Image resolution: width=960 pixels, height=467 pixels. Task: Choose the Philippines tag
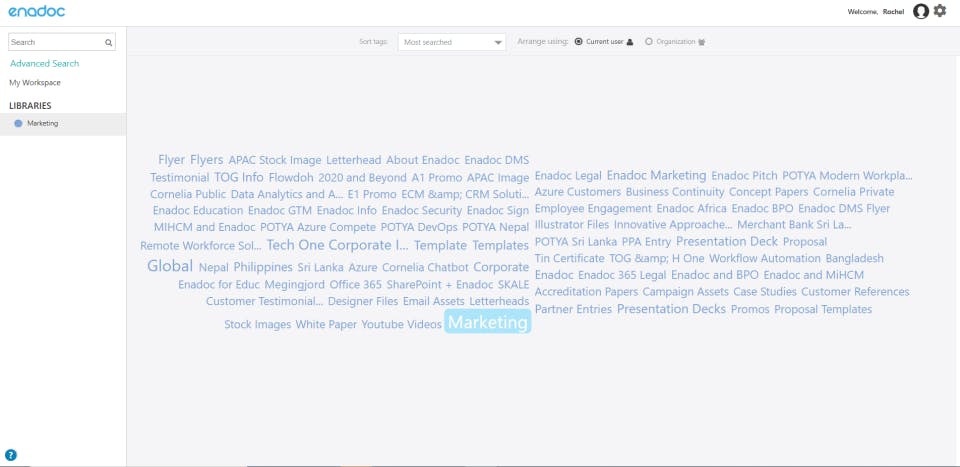(263, 267)
